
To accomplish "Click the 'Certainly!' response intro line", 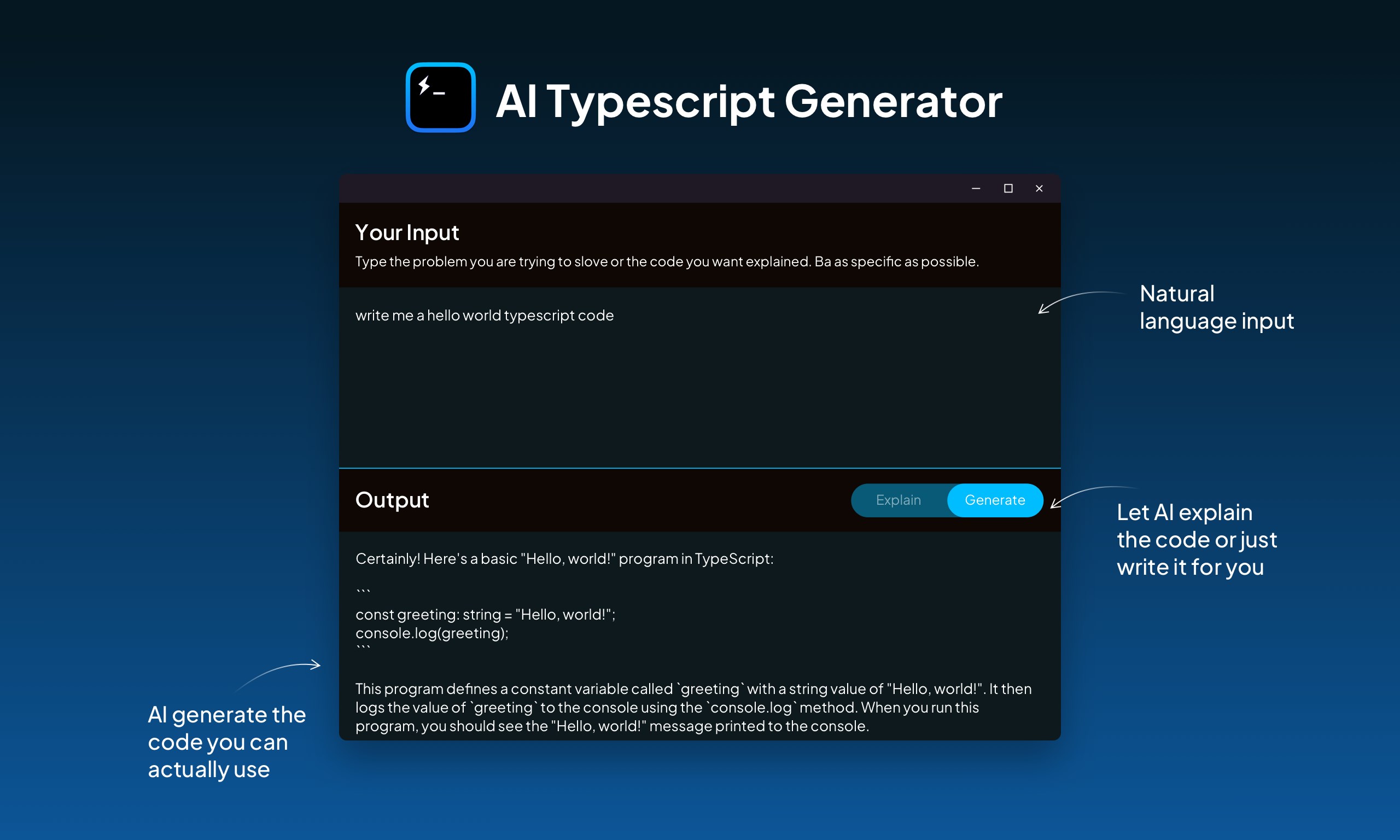I will point(564,559).
